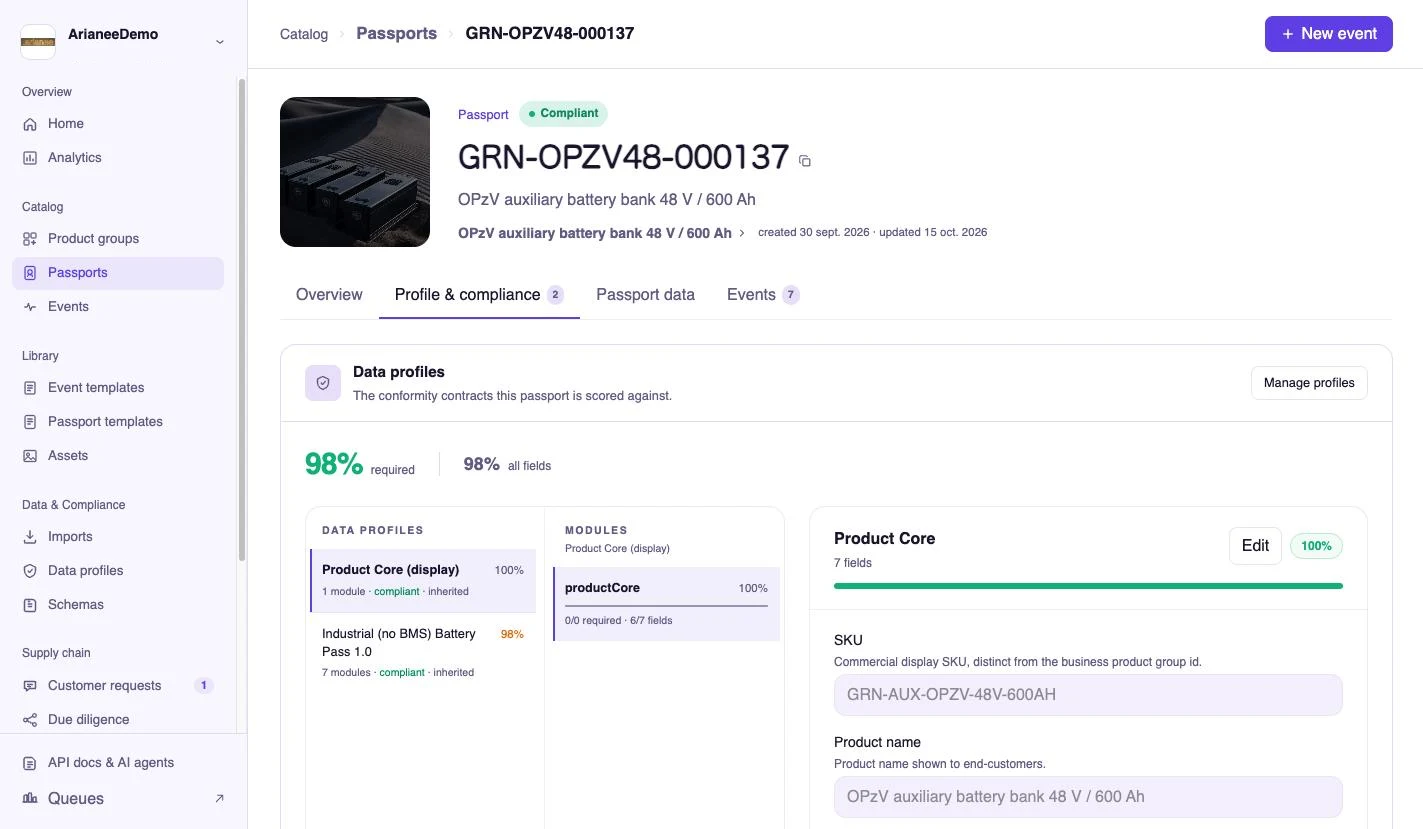Open the Events tab with 7 badge
This screenshot has width=1423, height=829.
[x=763, y=295]
